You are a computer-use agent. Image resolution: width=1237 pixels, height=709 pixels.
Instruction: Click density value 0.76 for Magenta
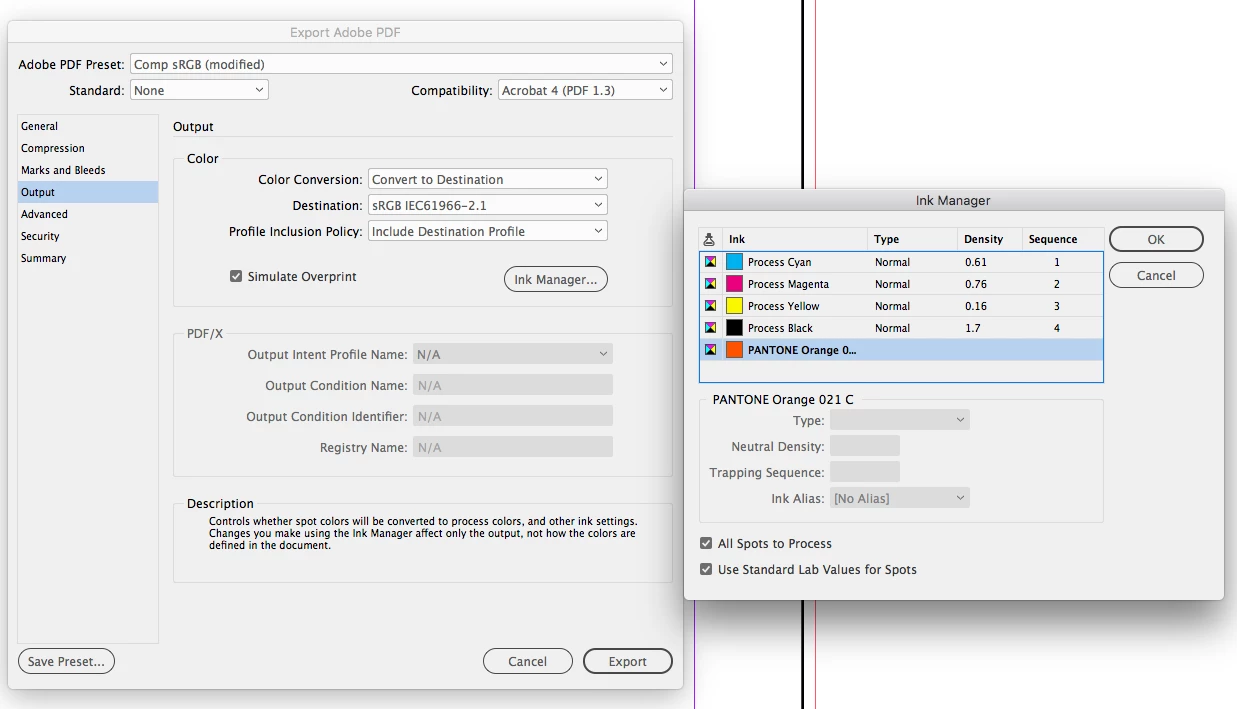coord(976,284)
